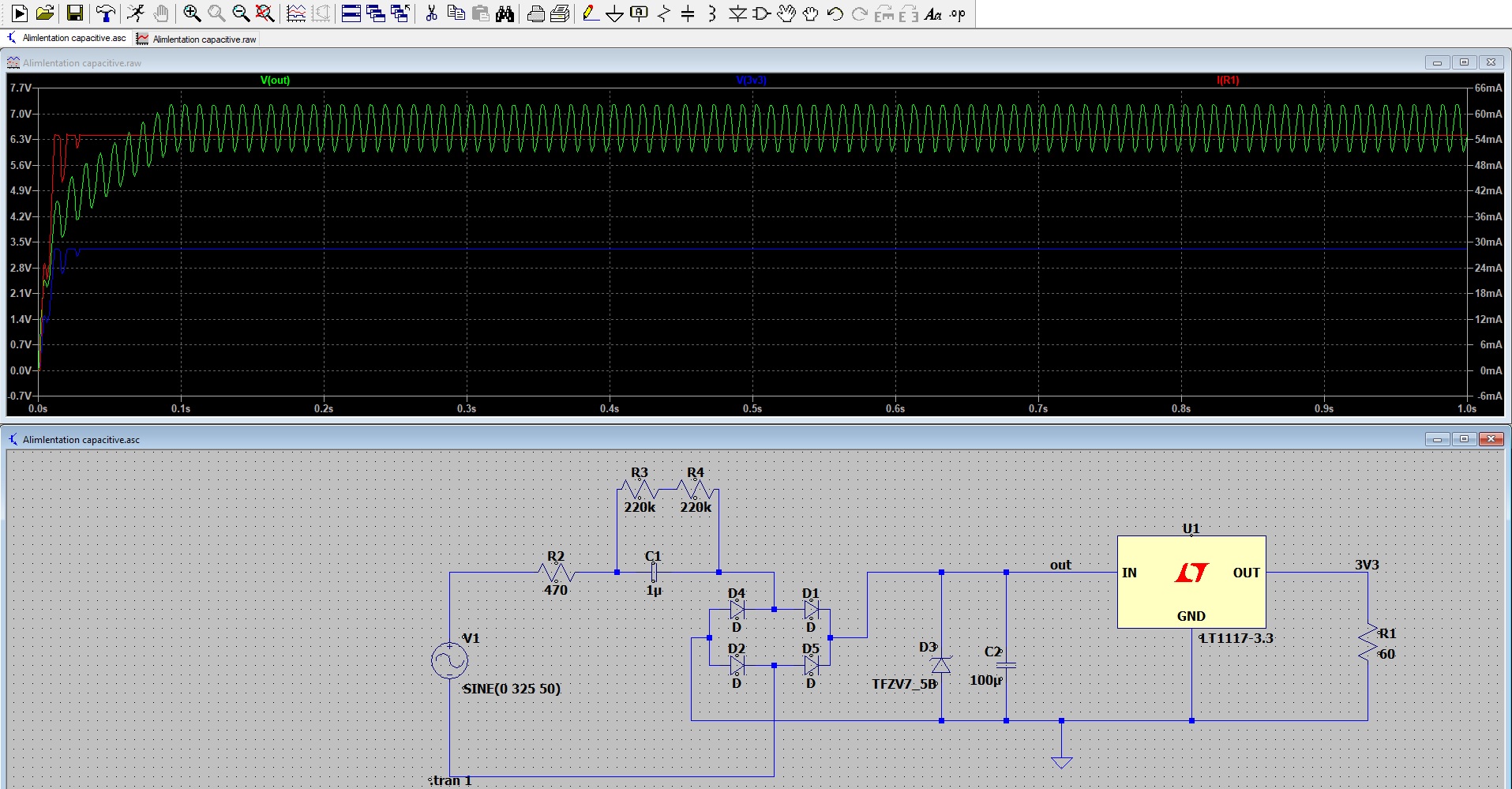This screenshot has height=789, width=1512.
Task: Click the Zoom to Fit icon
Action: (x=265, y=13)
